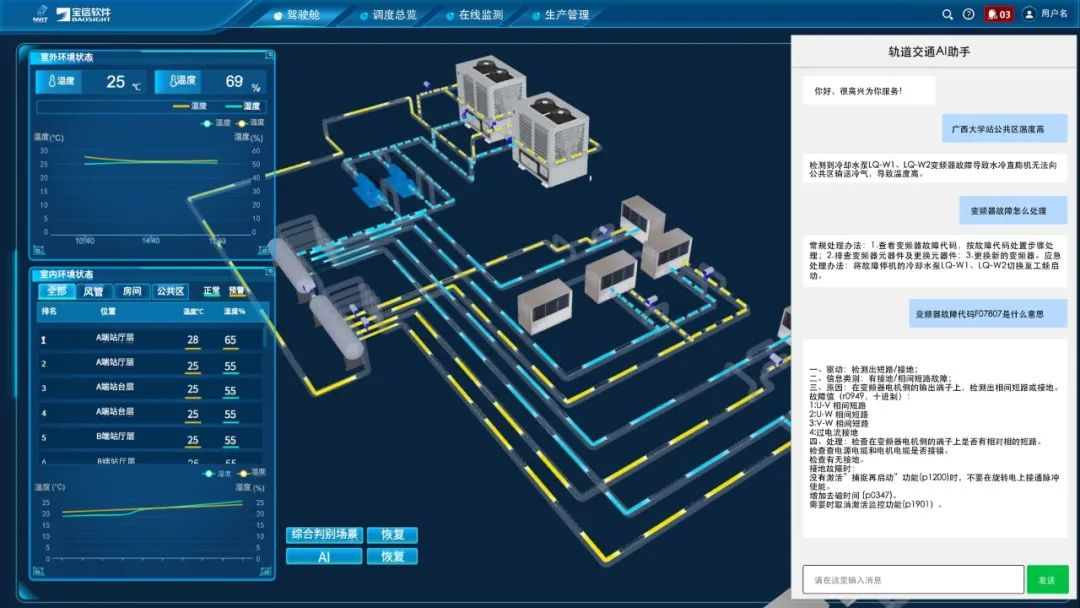Click the user avatar icon
The image size is (1080, 608).
tap(1028, 14)
